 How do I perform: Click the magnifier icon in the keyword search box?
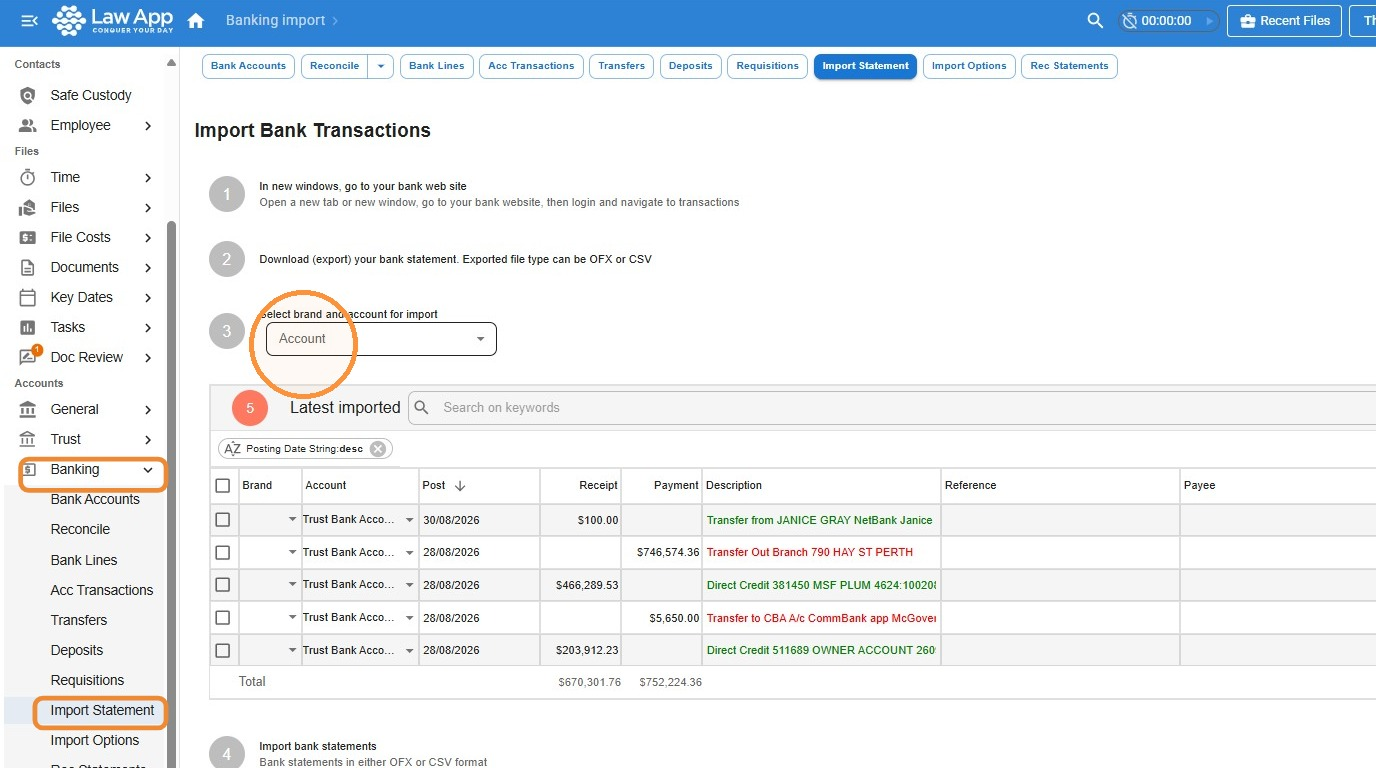tap(422, 407)
